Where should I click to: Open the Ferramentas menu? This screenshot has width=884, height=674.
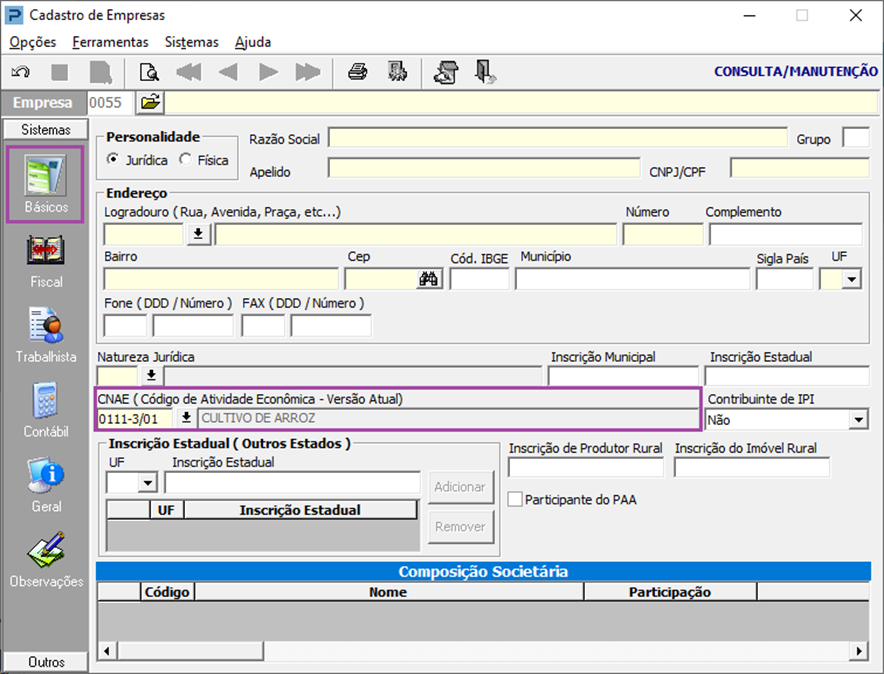point(110,42)
